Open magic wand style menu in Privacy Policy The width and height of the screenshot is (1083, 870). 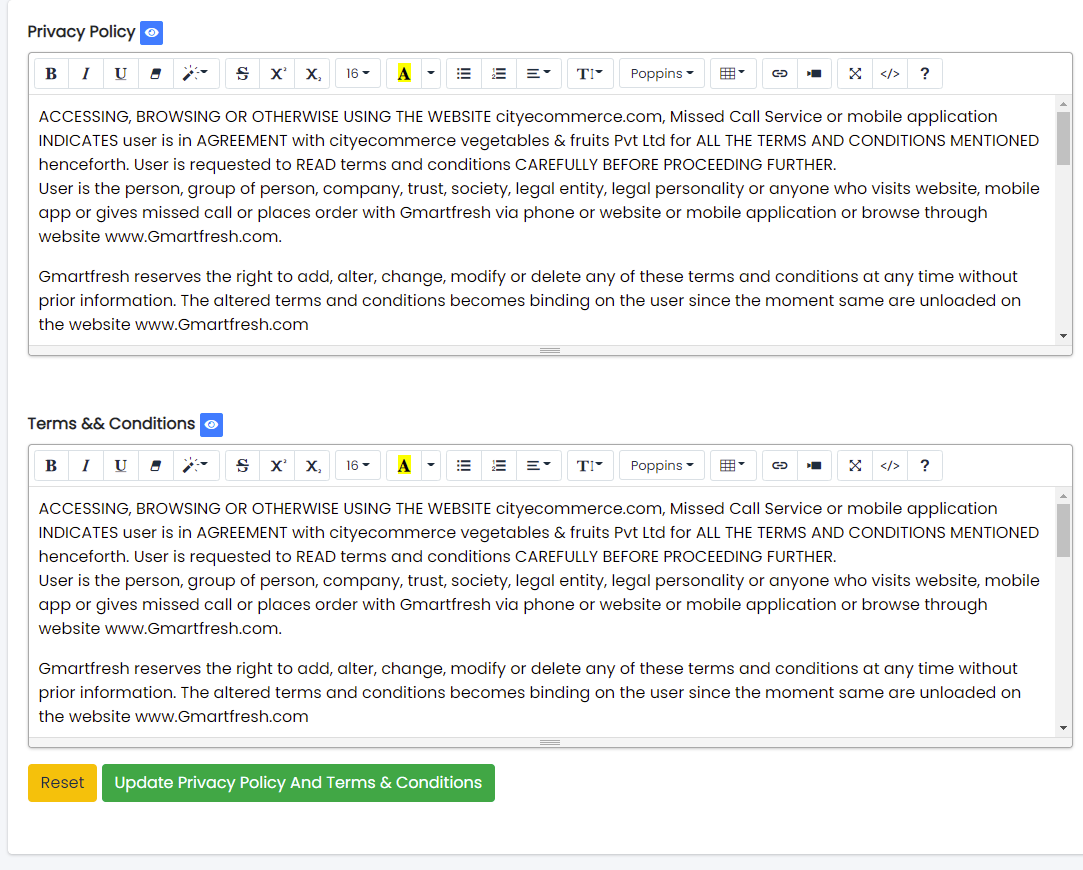click(x=195, y=74)
